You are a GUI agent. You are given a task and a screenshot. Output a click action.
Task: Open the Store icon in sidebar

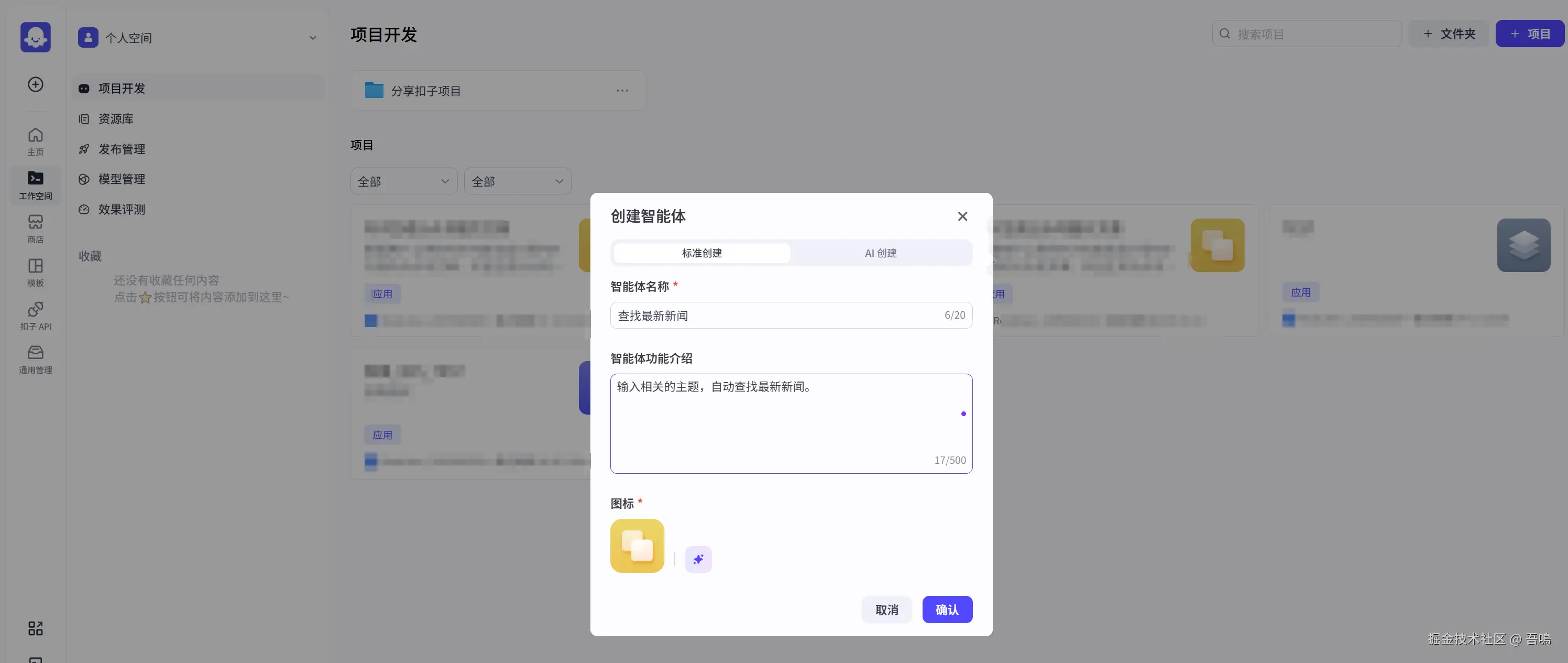coord(35,229)
